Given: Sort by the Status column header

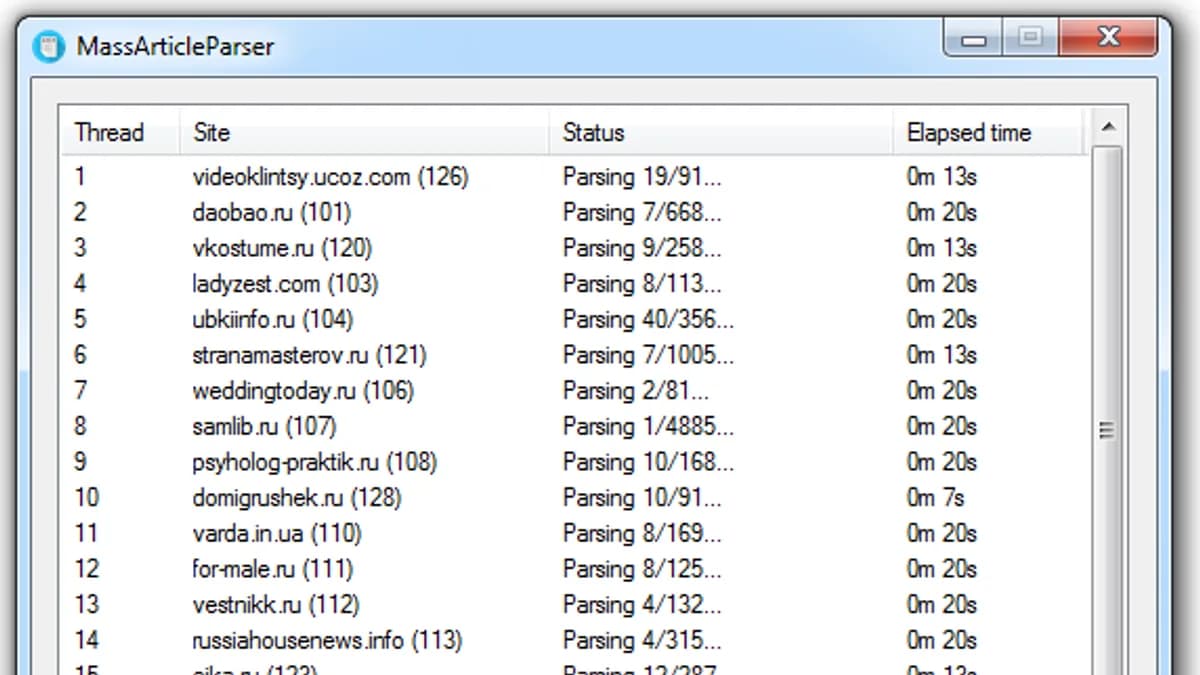Looking at the screenshot, I should (721, 133).
